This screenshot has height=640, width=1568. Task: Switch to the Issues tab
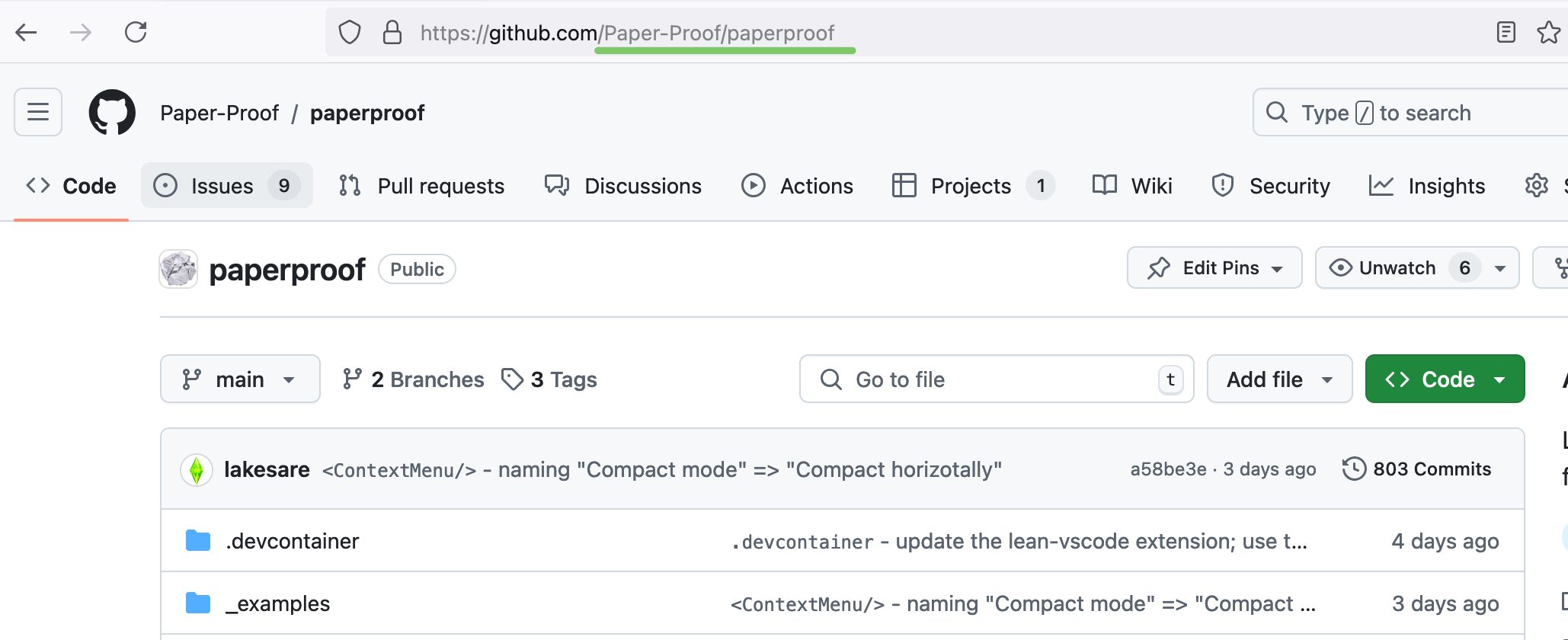pos(227,186)
